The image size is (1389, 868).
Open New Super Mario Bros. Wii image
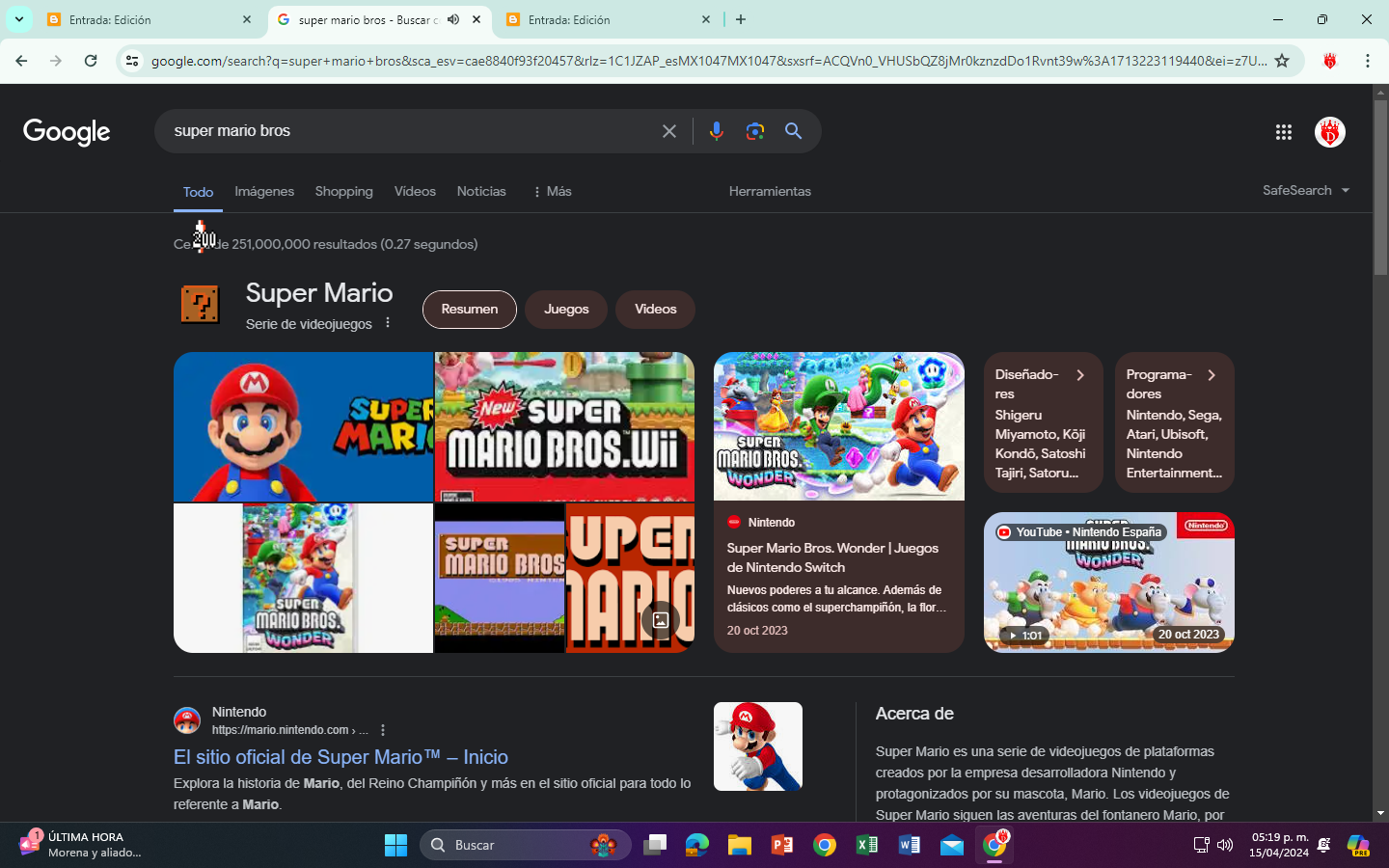pos(564,426)
